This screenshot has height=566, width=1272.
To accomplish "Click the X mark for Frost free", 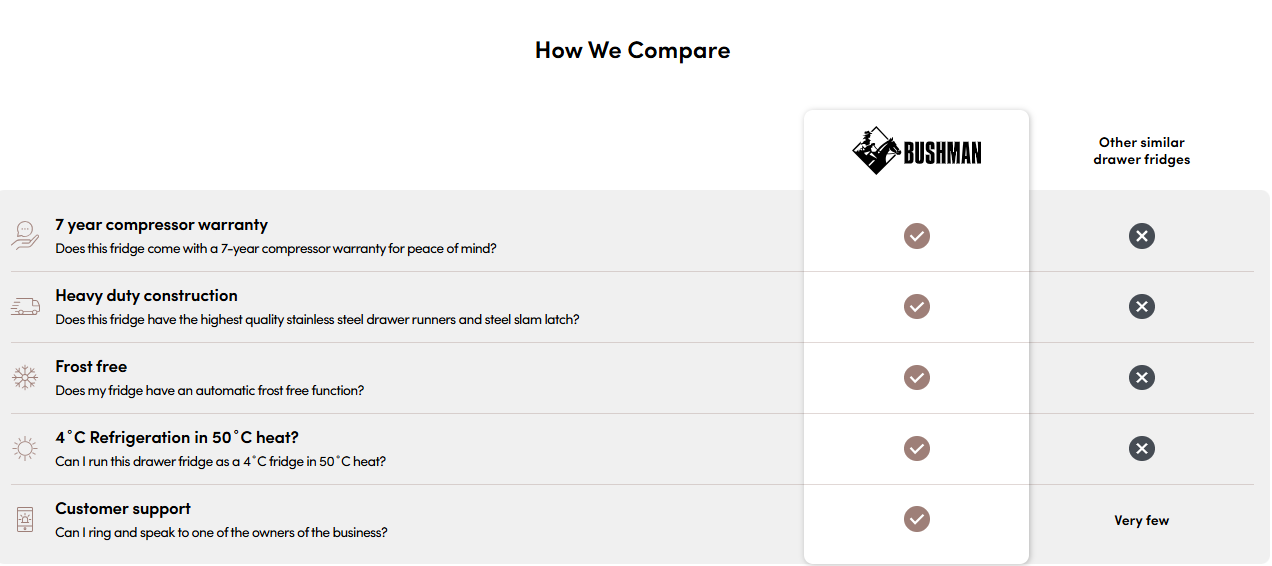I will (1142, 378).
